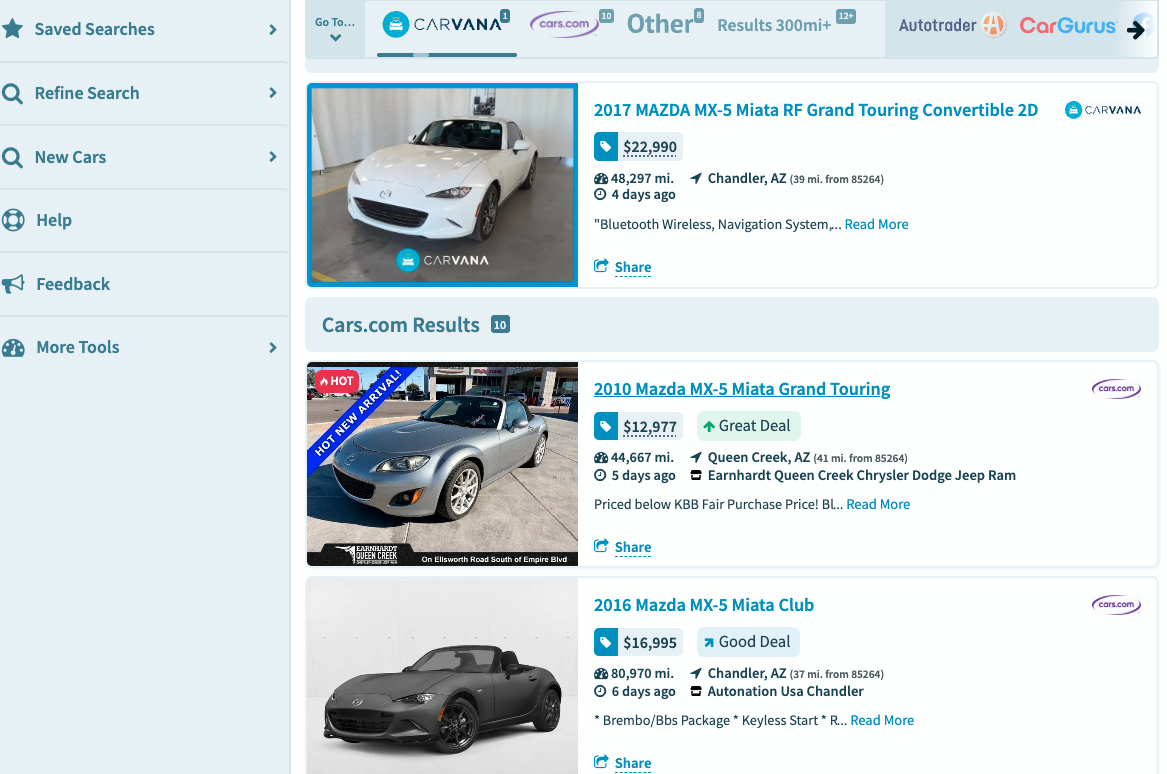
Task: Open the white 2017 Miata RF photo
Action: pos(443,185)
